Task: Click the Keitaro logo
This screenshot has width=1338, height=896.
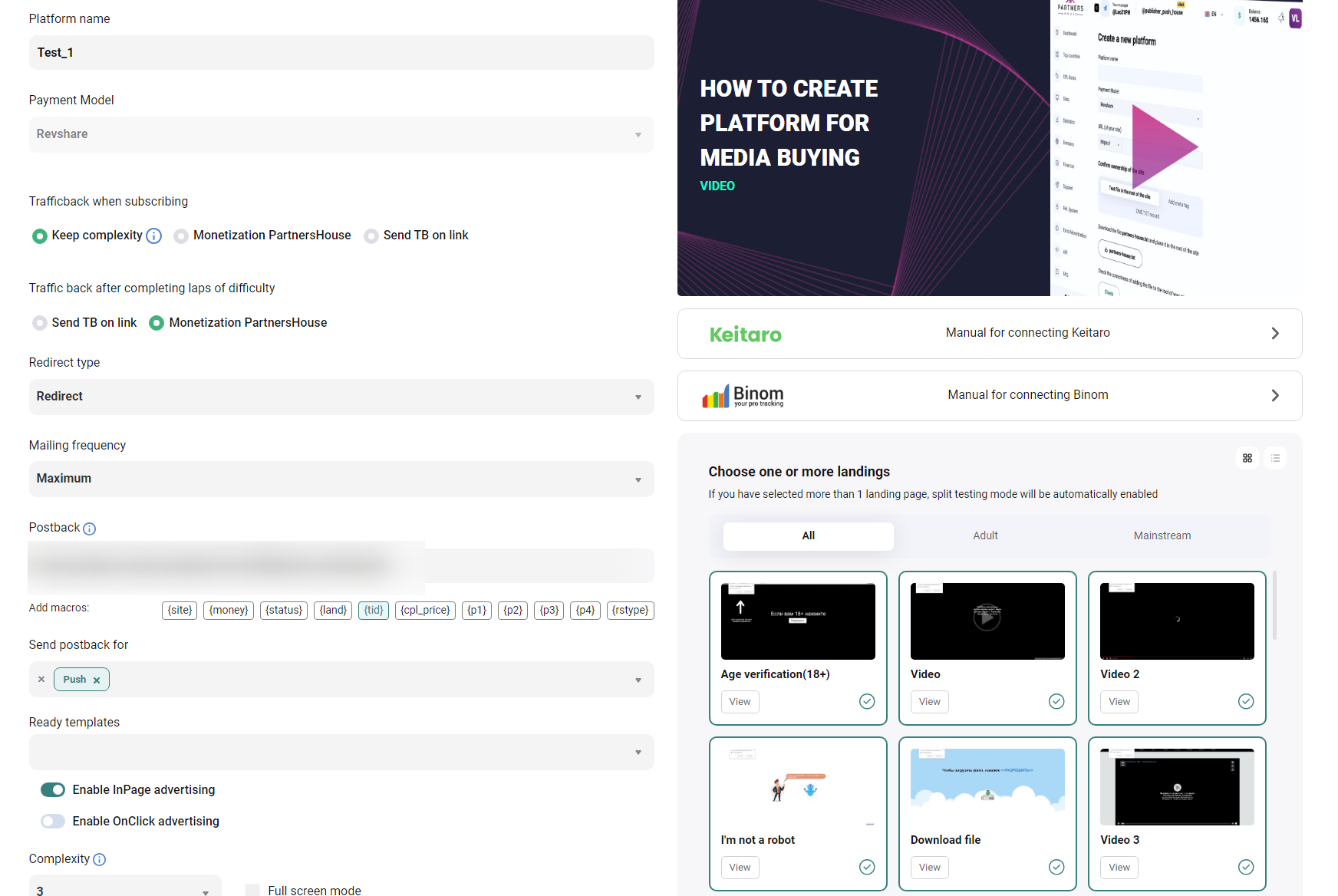Action: [x=745, y=334]
